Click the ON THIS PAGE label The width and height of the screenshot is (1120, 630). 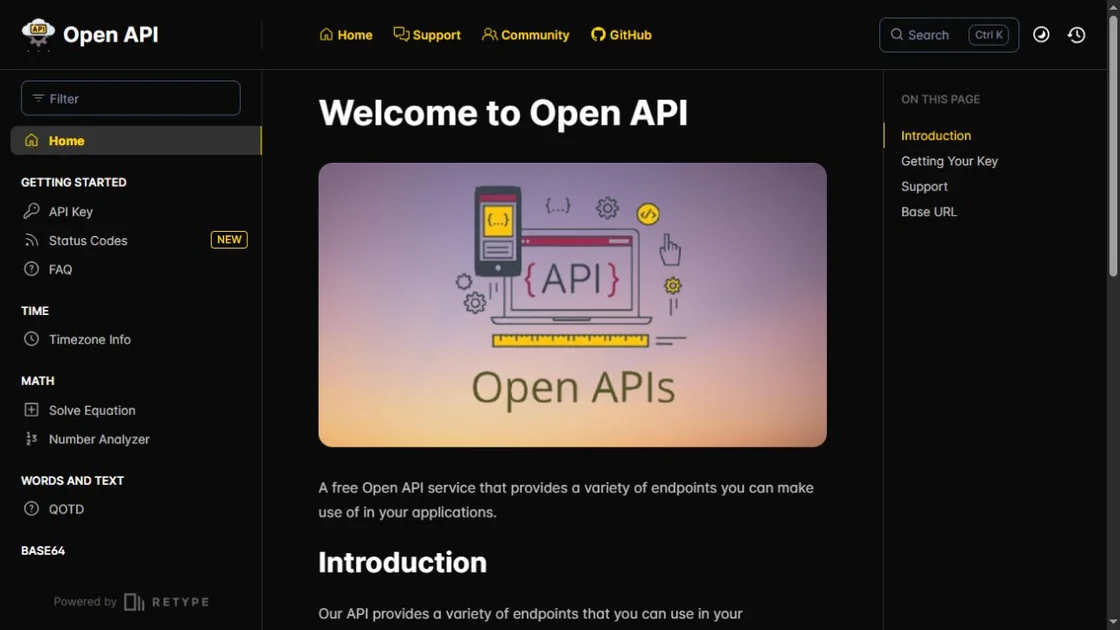coord(940,99)
